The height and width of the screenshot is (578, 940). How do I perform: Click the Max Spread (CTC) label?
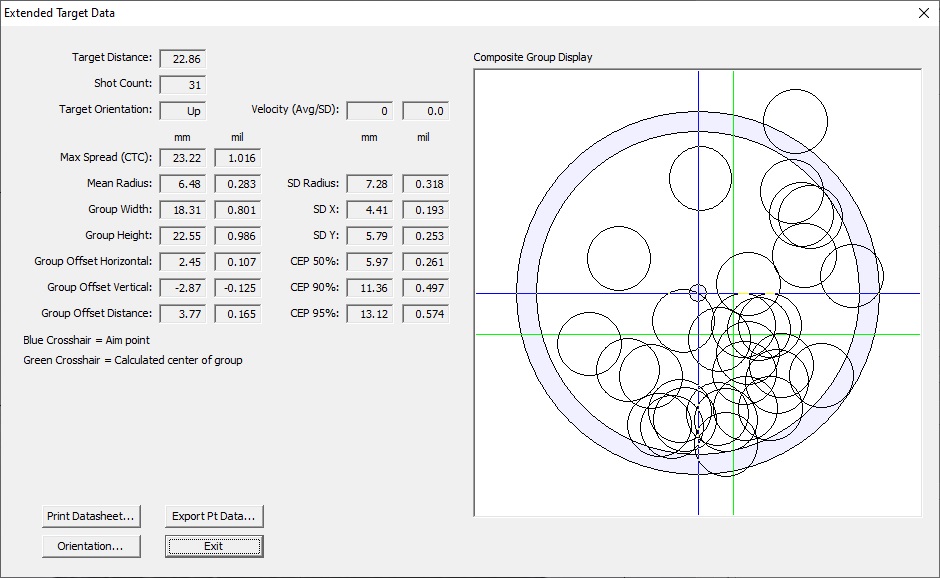pos(106,157)
